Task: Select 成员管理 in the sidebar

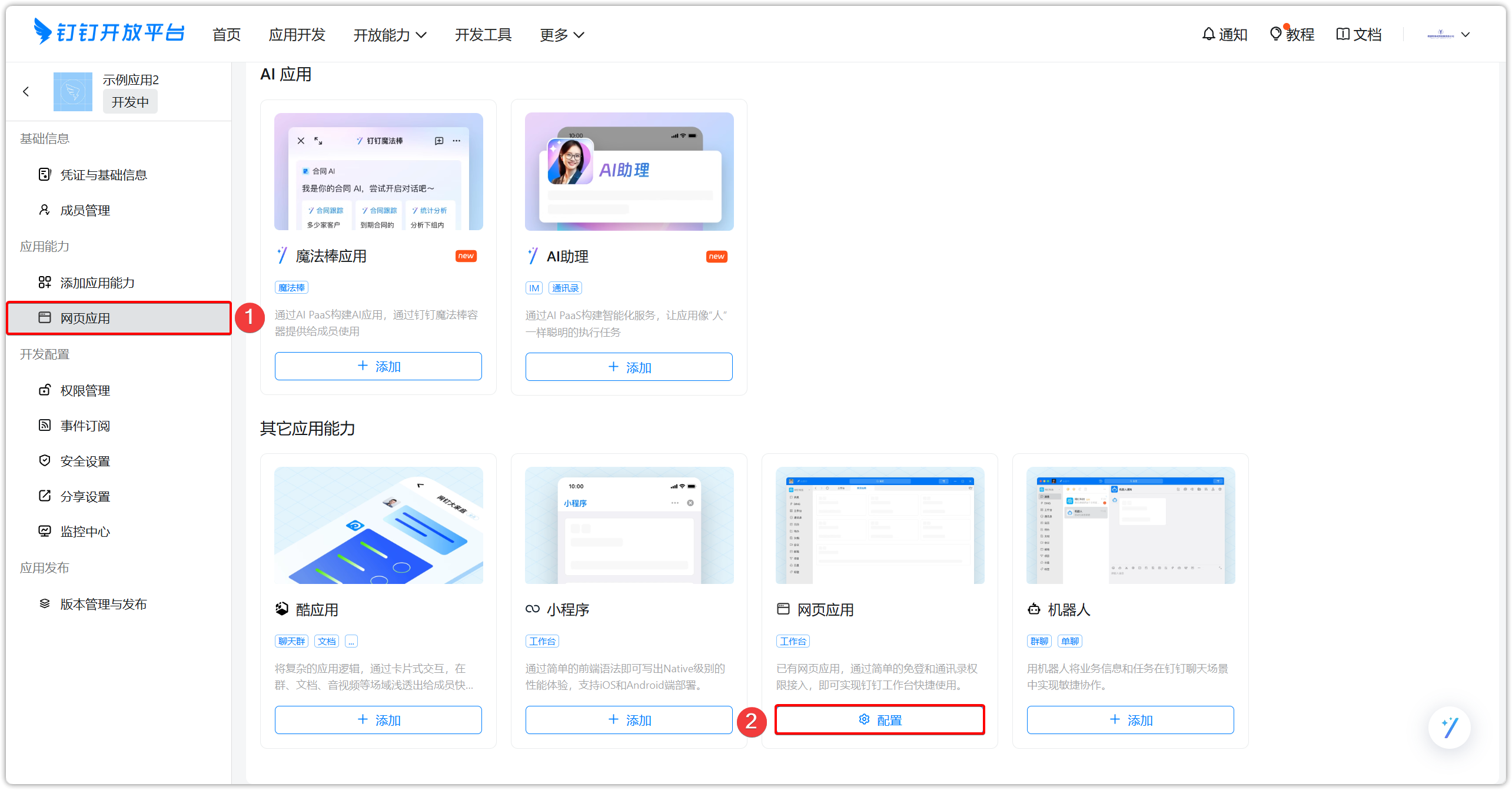Action: pos(119,210)
